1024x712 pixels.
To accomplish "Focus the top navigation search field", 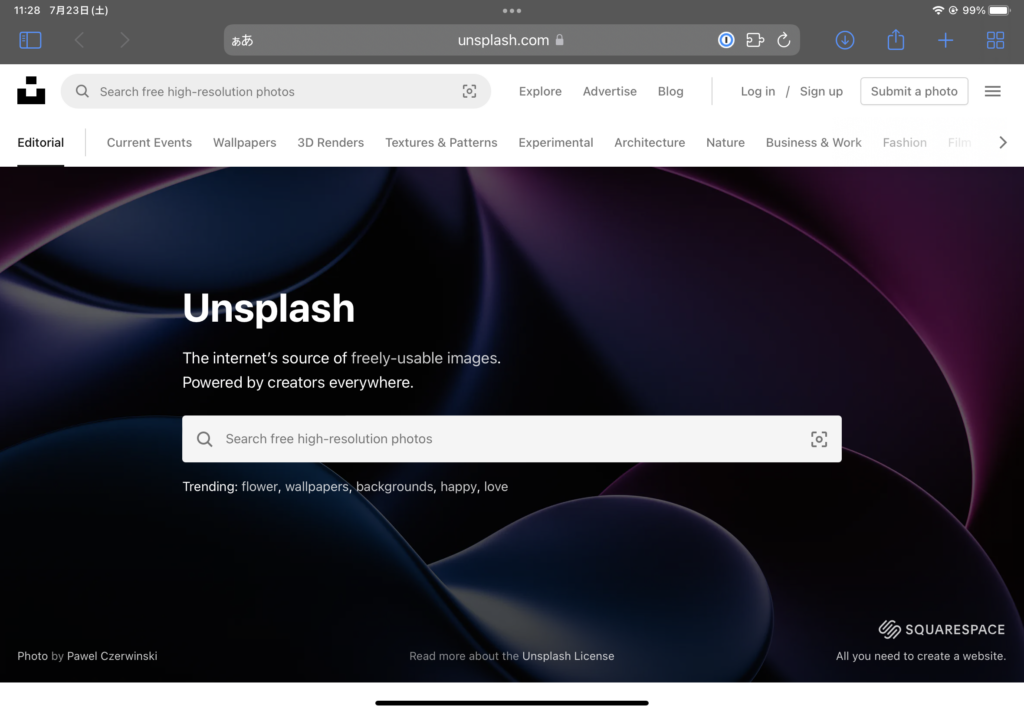I will pos(276,91).
